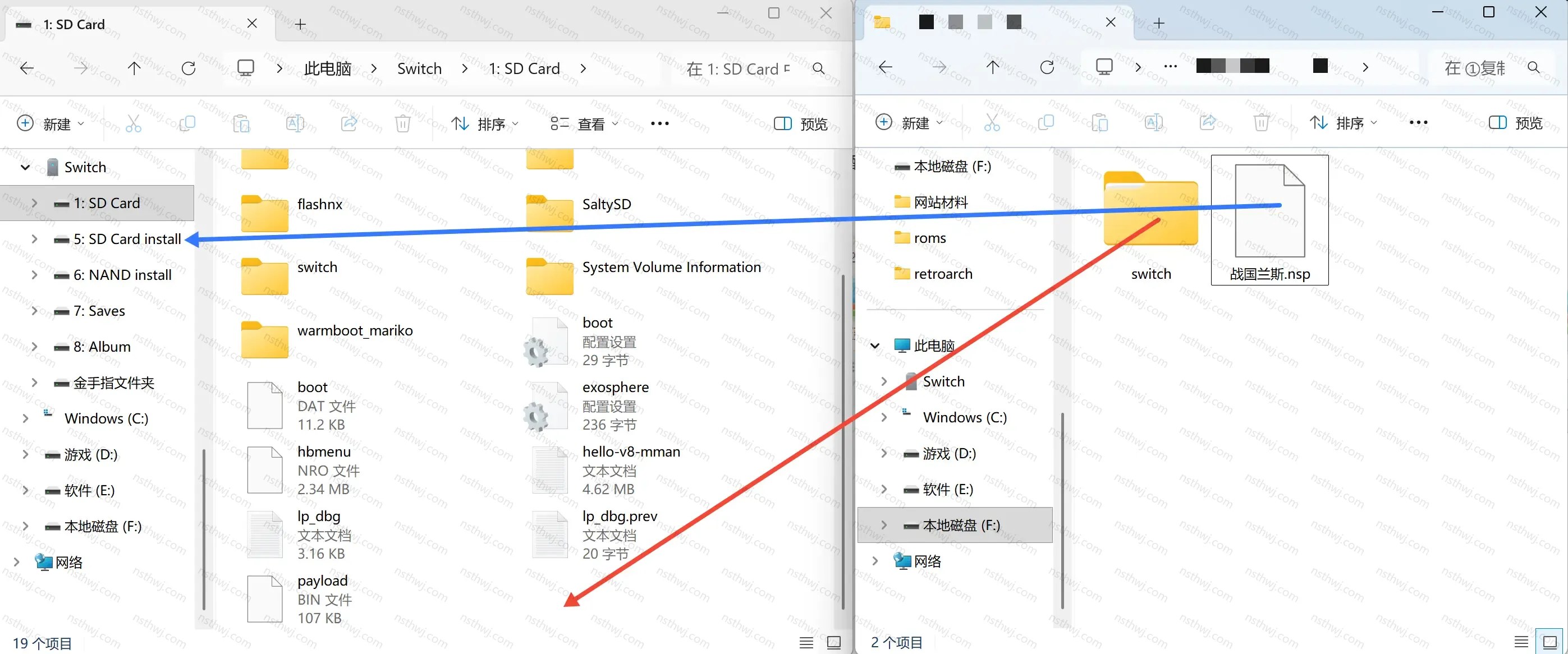The image size is (1568, 654).
Task: Open the 排序 dropdown in right window
Action: 1344,122
